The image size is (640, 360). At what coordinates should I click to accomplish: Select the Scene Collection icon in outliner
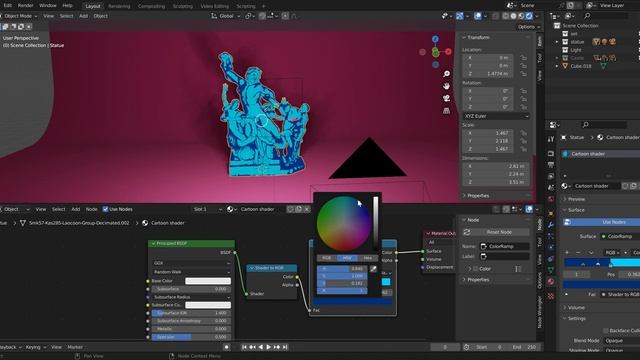557,25
